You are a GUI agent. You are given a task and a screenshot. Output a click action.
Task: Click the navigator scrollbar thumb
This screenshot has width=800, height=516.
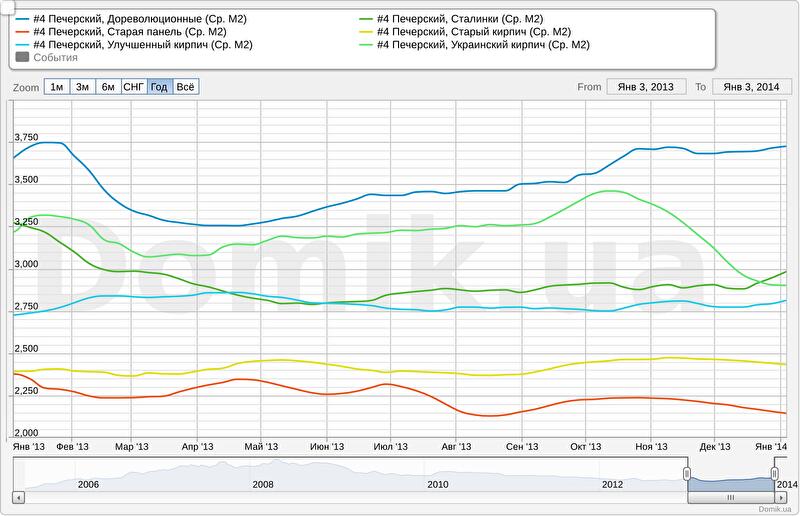point(730,497)
